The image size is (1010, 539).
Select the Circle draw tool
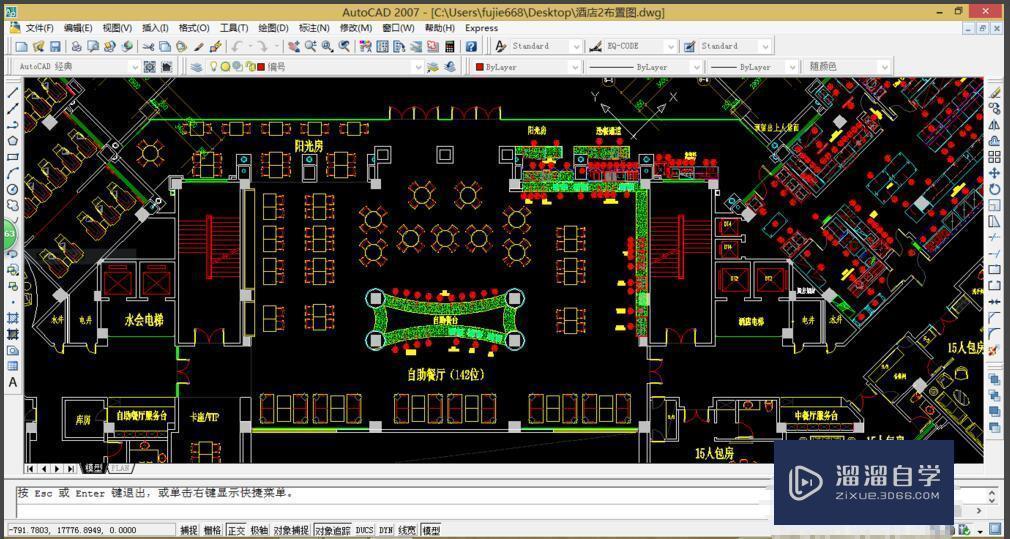[12, 189]
